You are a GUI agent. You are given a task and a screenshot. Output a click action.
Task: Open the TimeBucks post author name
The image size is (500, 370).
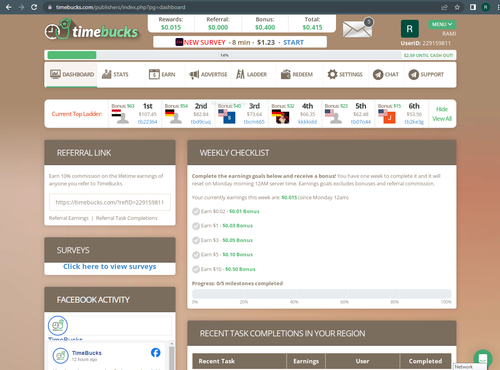point(87,353)
